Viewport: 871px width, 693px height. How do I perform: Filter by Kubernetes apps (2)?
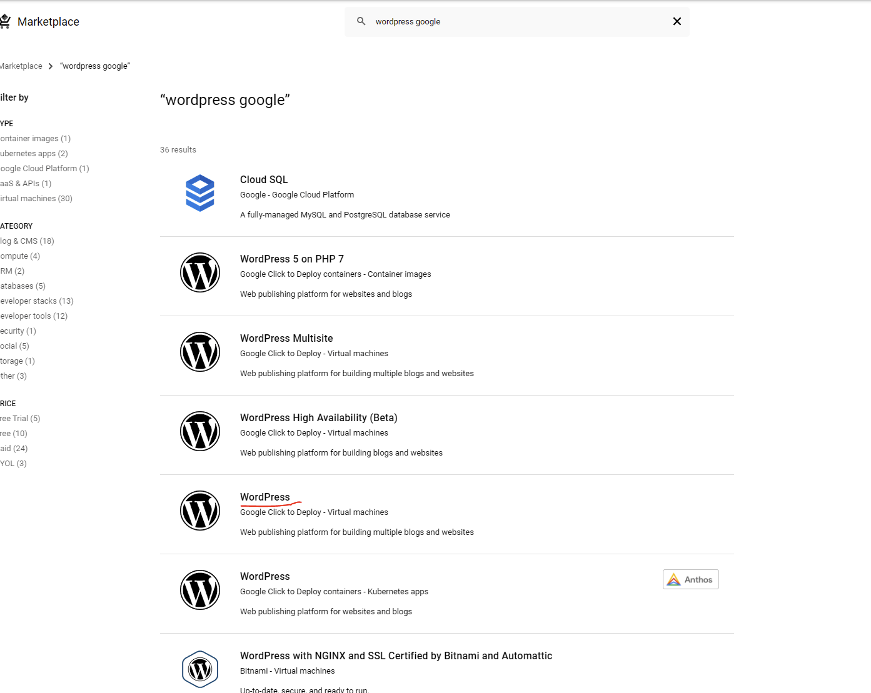click(34, 153)
